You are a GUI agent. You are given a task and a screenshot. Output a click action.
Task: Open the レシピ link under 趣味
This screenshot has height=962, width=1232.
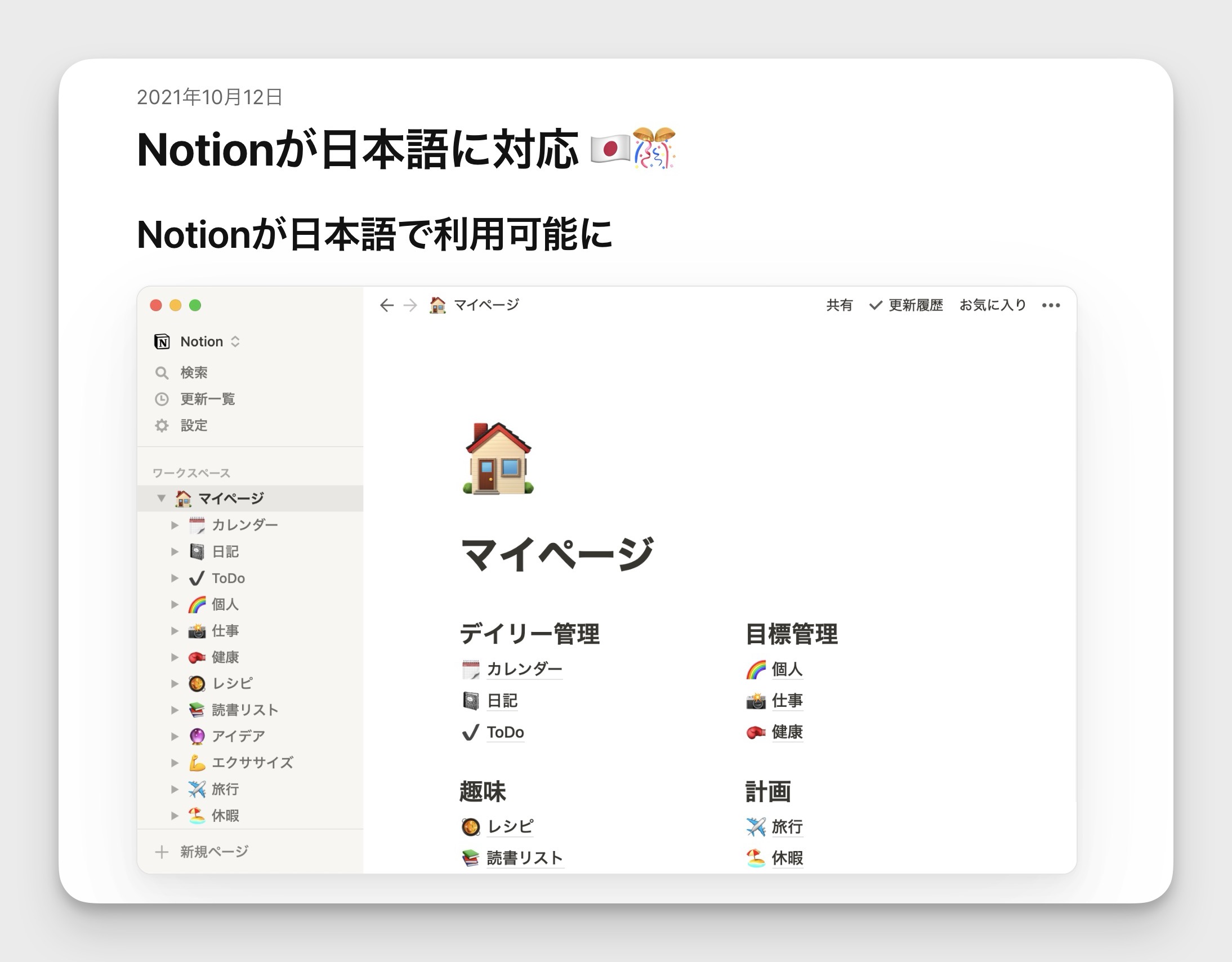pyautogui.click(x=510, y=827)
